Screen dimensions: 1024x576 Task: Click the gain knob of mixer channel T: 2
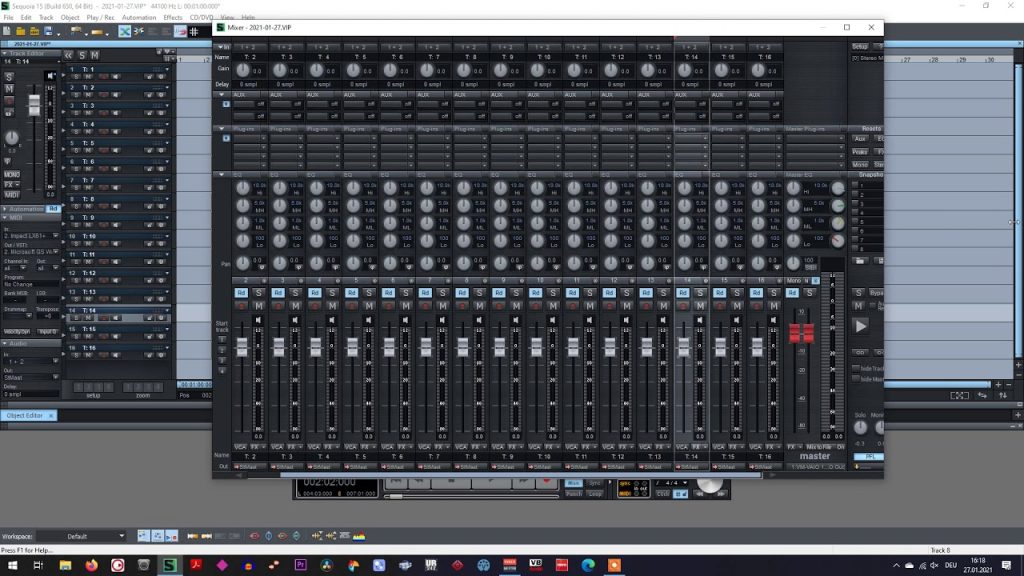coord(242,70)
